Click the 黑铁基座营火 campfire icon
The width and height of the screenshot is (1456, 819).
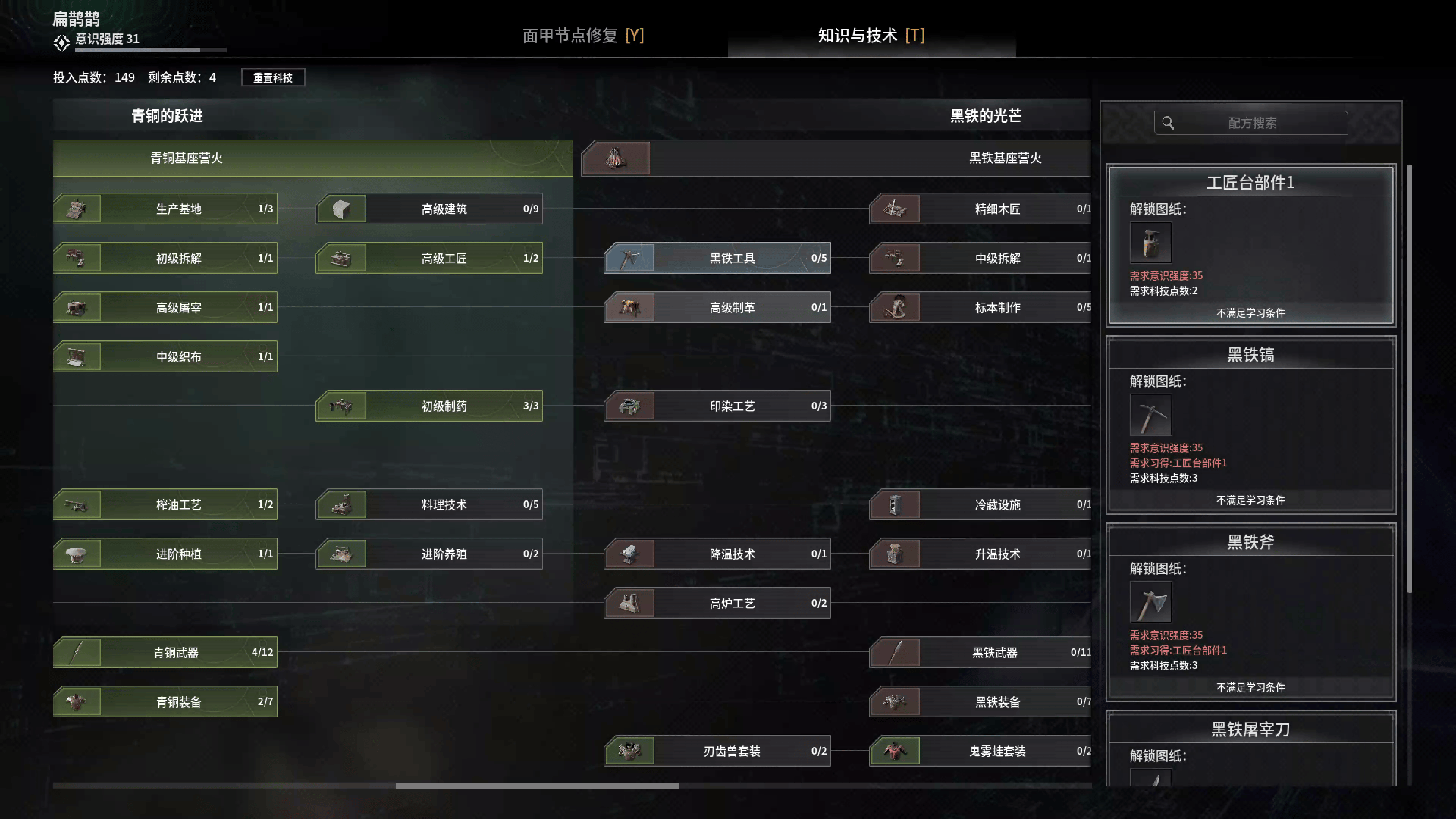(616, 158)
